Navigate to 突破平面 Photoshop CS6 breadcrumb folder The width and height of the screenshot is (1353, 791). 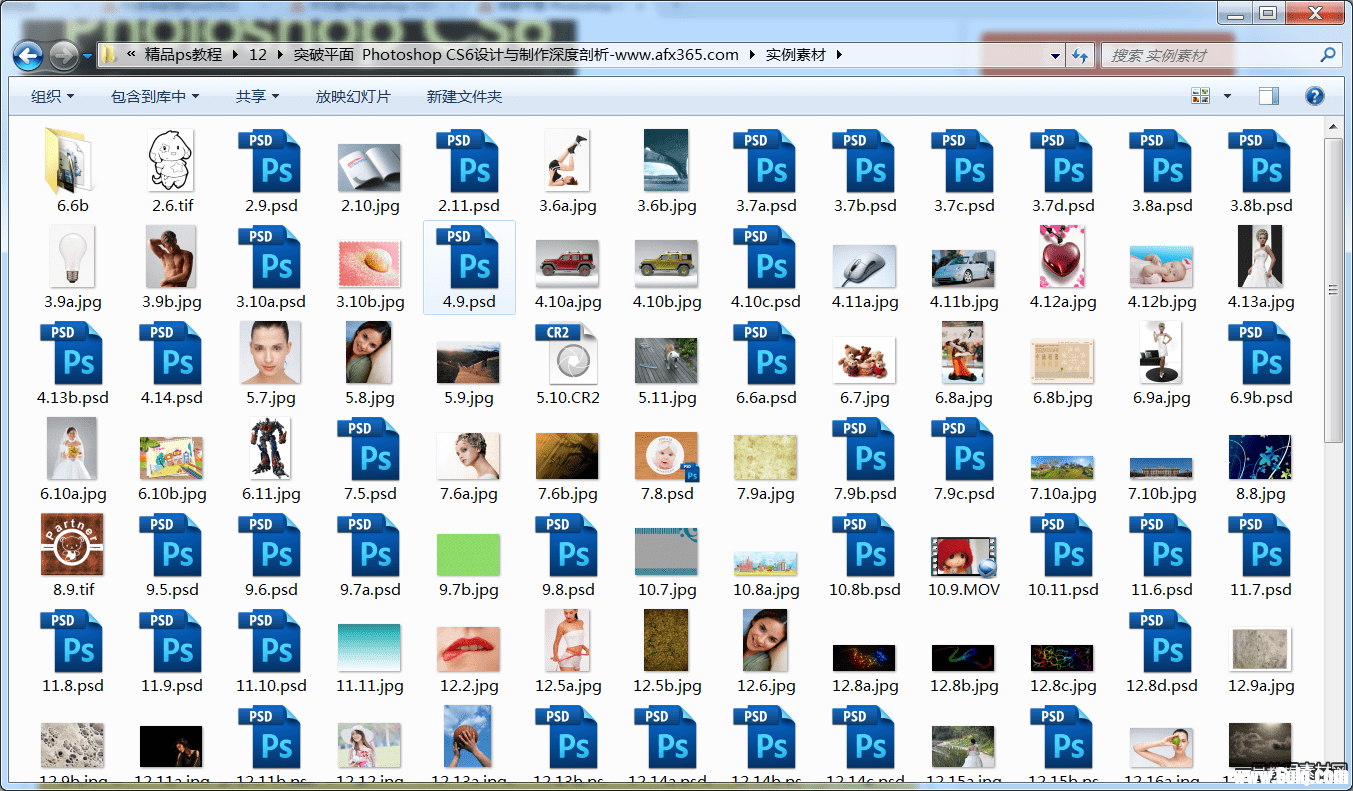click(516, 55)
